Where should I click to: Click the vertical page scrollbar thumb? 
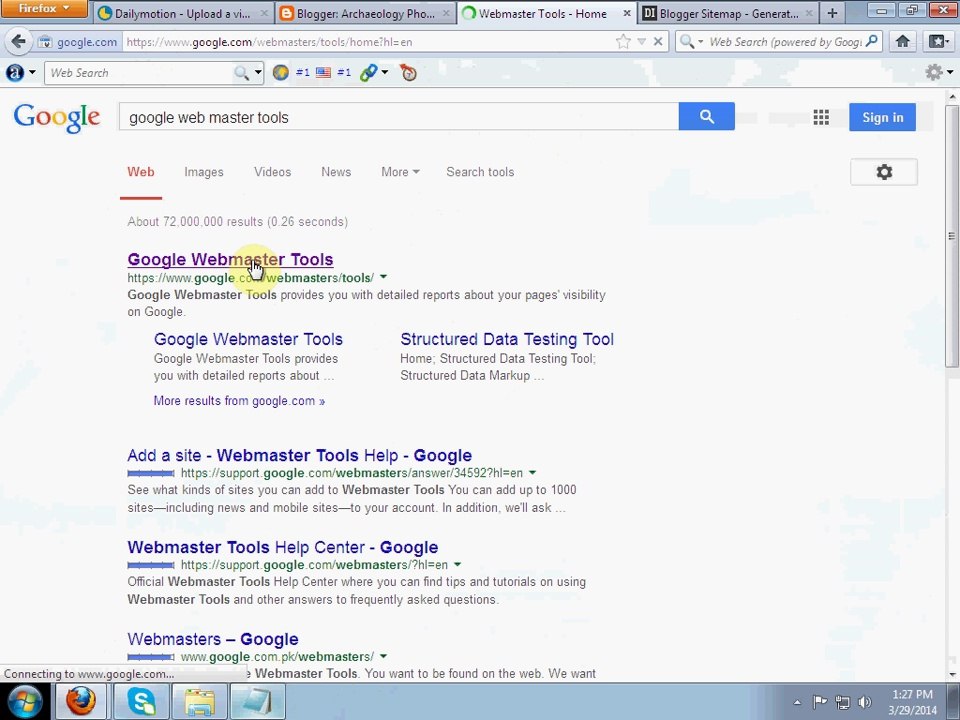coord(952,236)
